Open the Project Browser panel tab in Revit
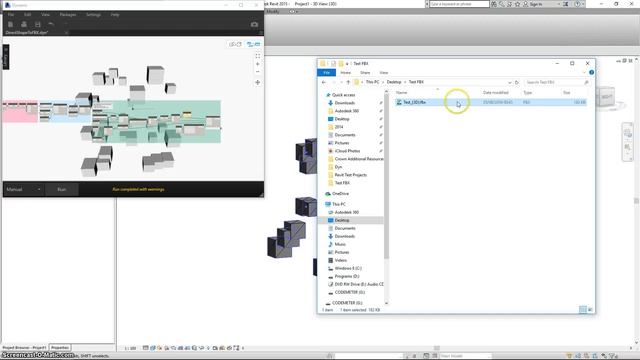 tap(24, 348)
